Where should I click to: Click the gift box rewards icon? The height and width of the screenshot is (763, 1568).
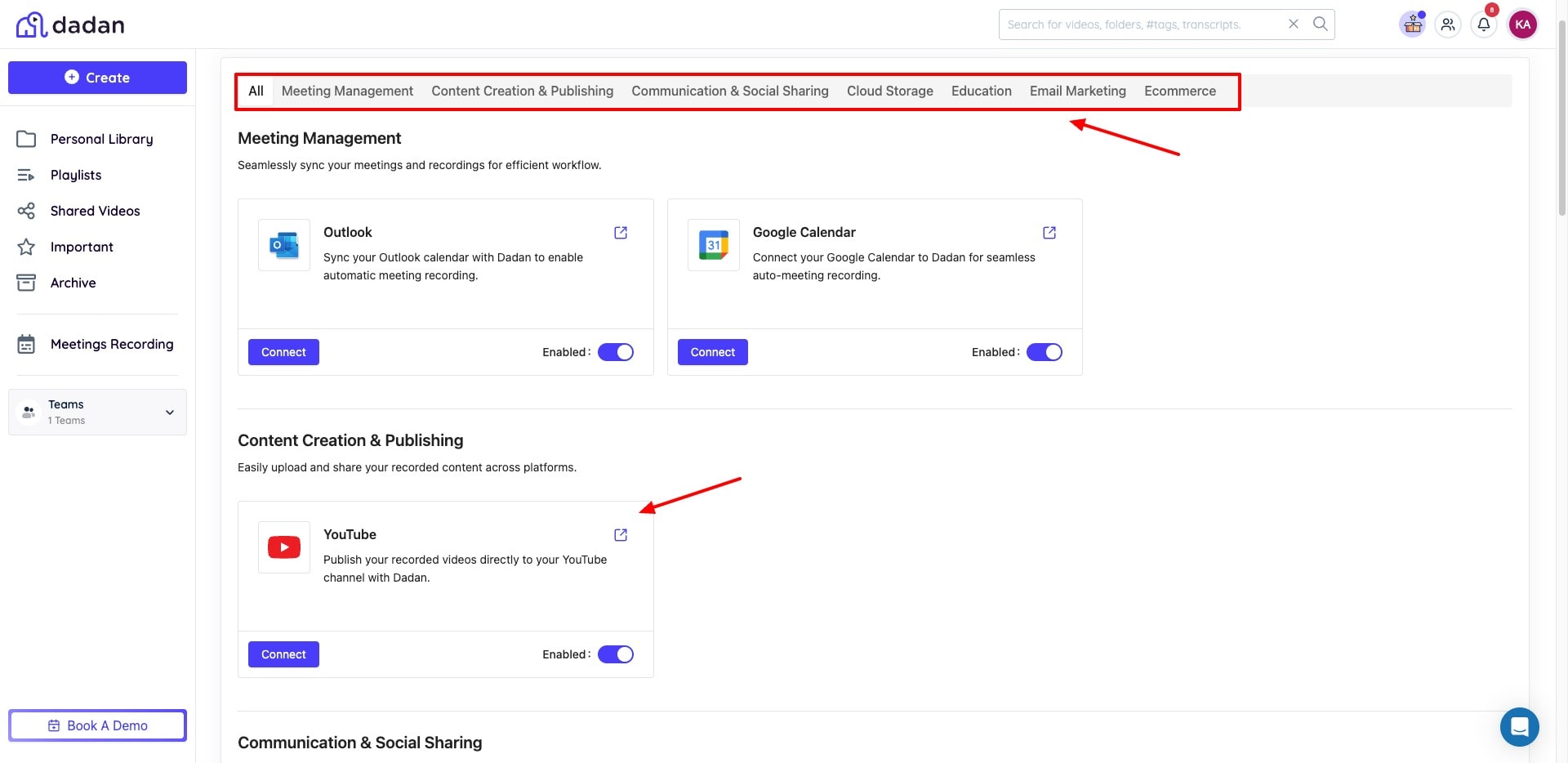[1413, 25]
